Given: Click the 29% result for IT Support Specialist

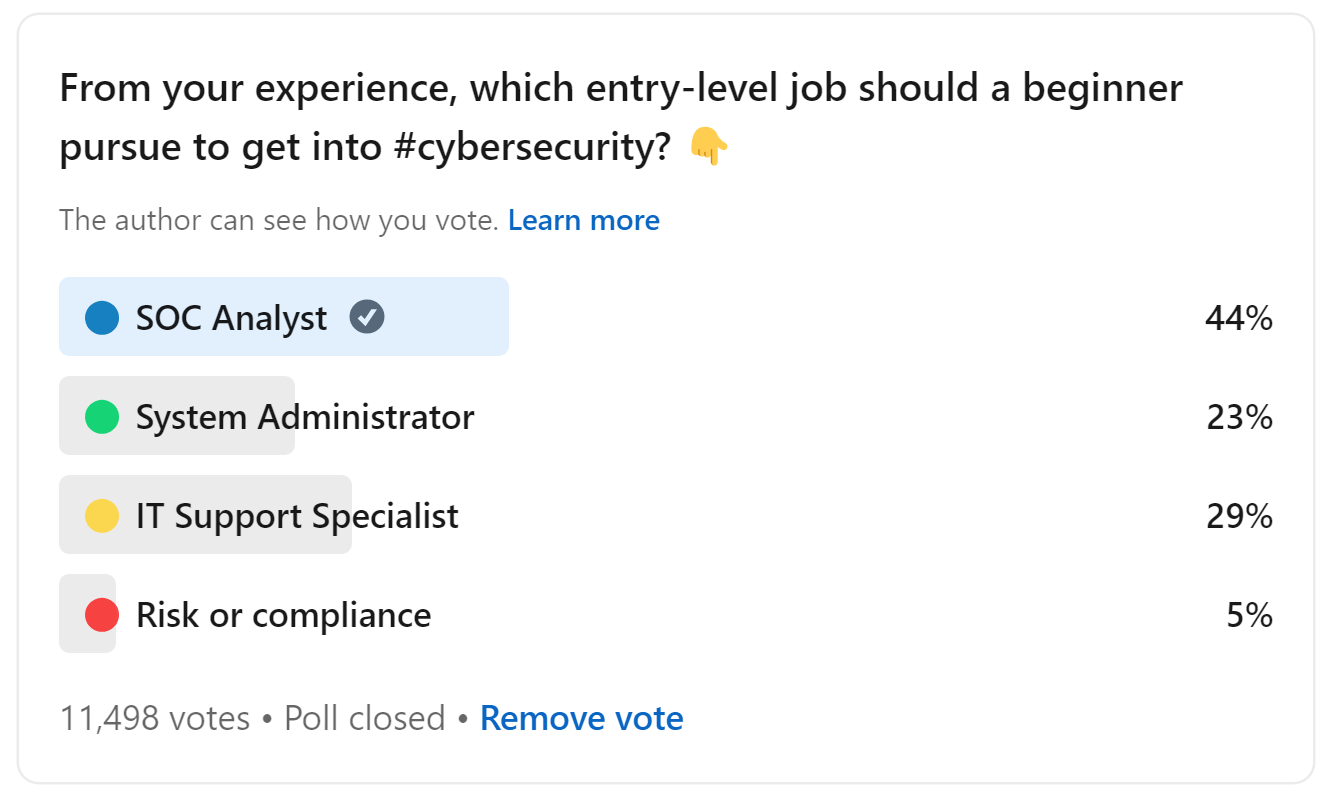Looking at the screenshot, I should coord(1239,516).
